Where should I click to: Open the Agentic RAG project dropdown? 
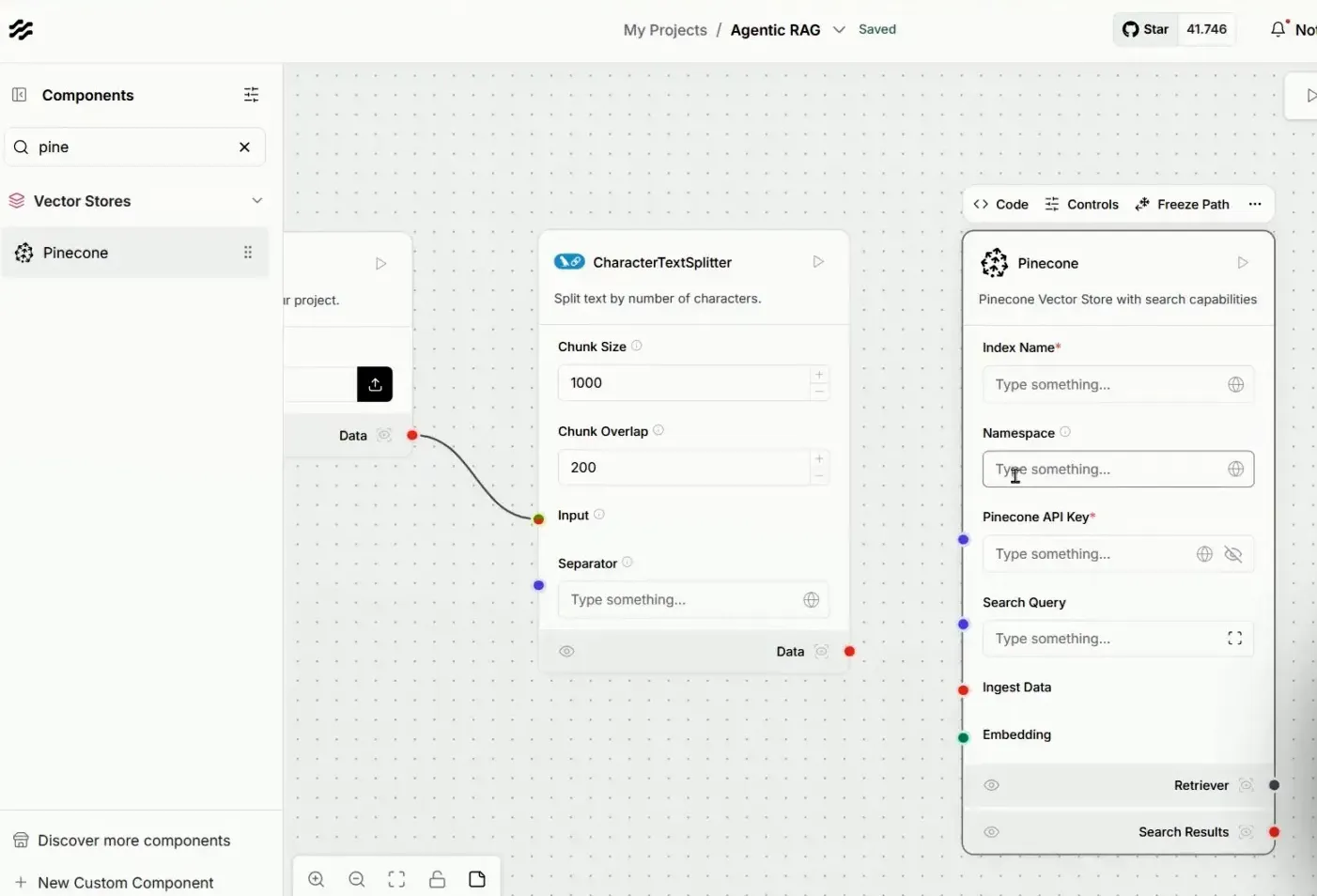click(x=839, y=30)
